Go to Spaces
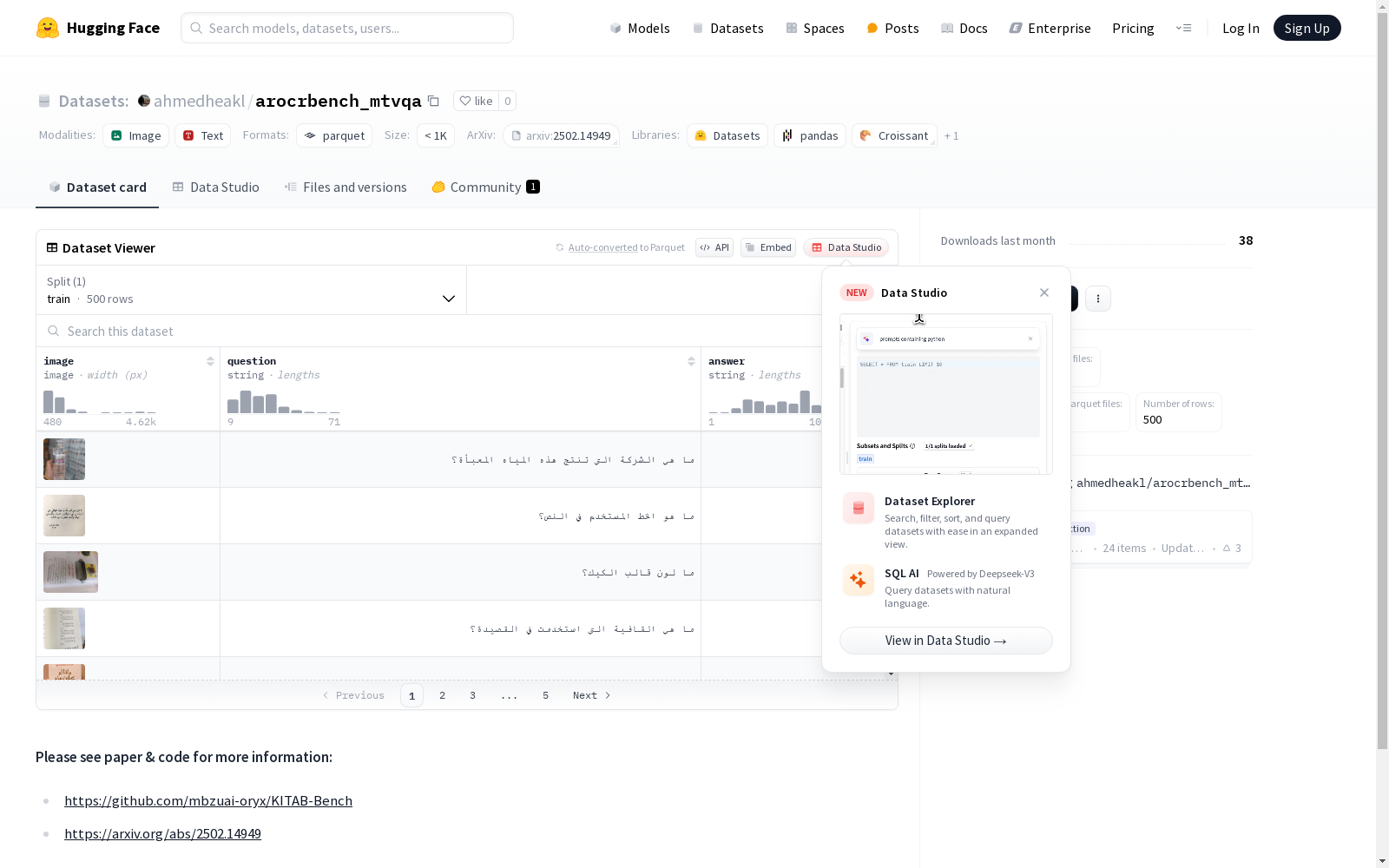The width and height of the screenshot is (1389, 868). [815, 28]
